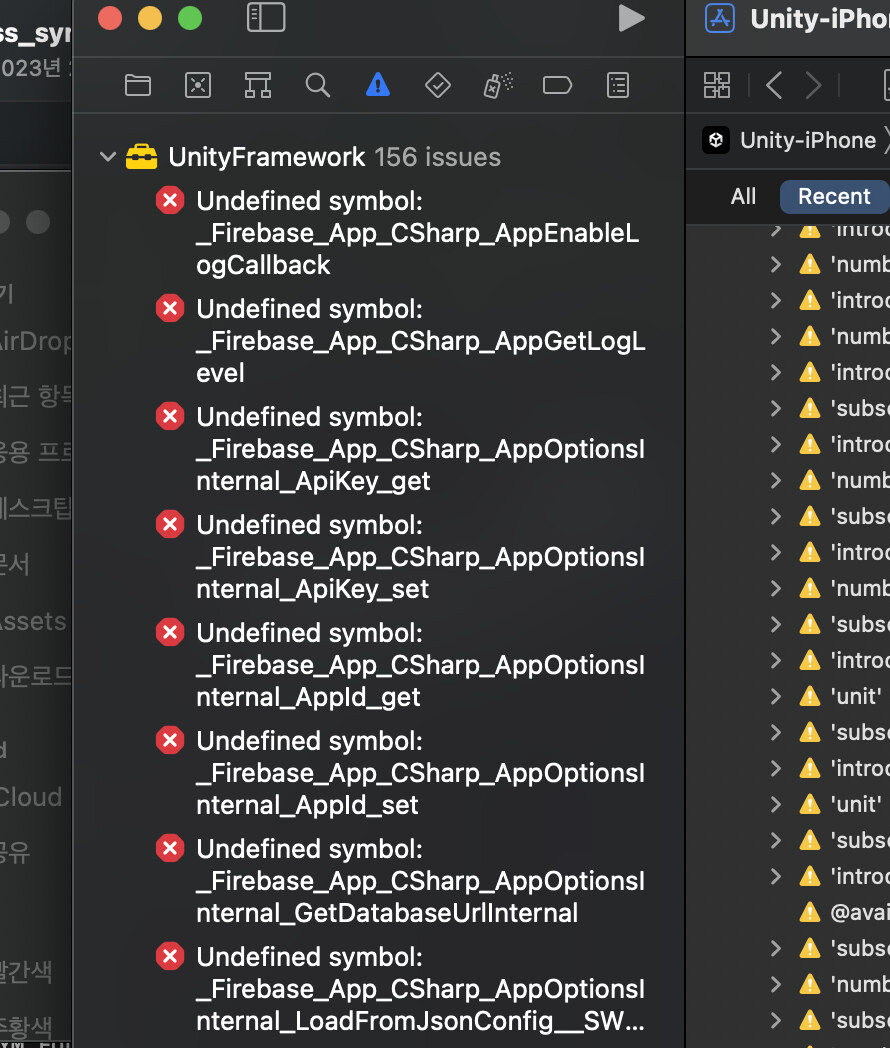Select LoadFromJsonConfig undefined symbol error
890x1048 pixels.
tap(421, 989)
